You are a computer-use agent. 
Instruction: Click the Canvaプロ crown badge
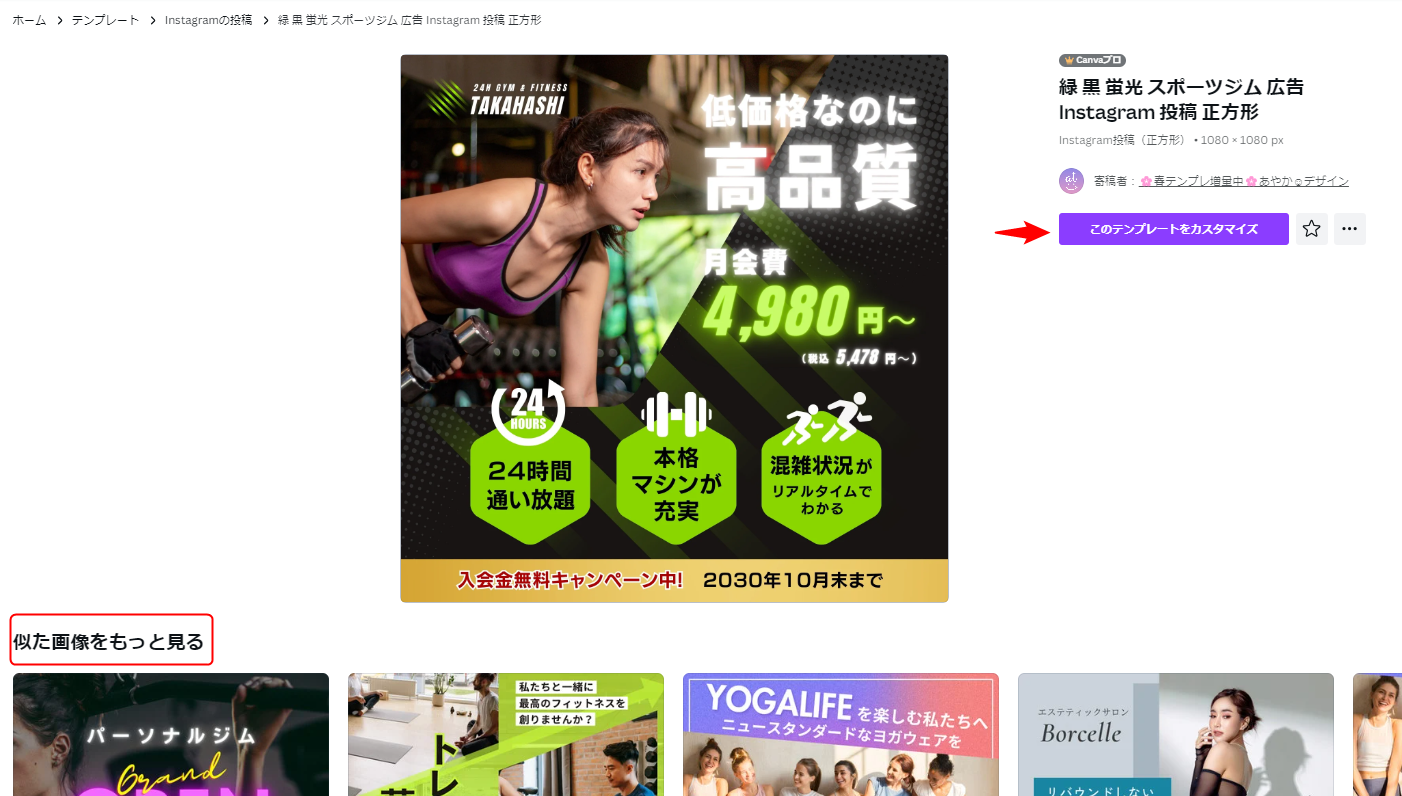click(1092, 60)
